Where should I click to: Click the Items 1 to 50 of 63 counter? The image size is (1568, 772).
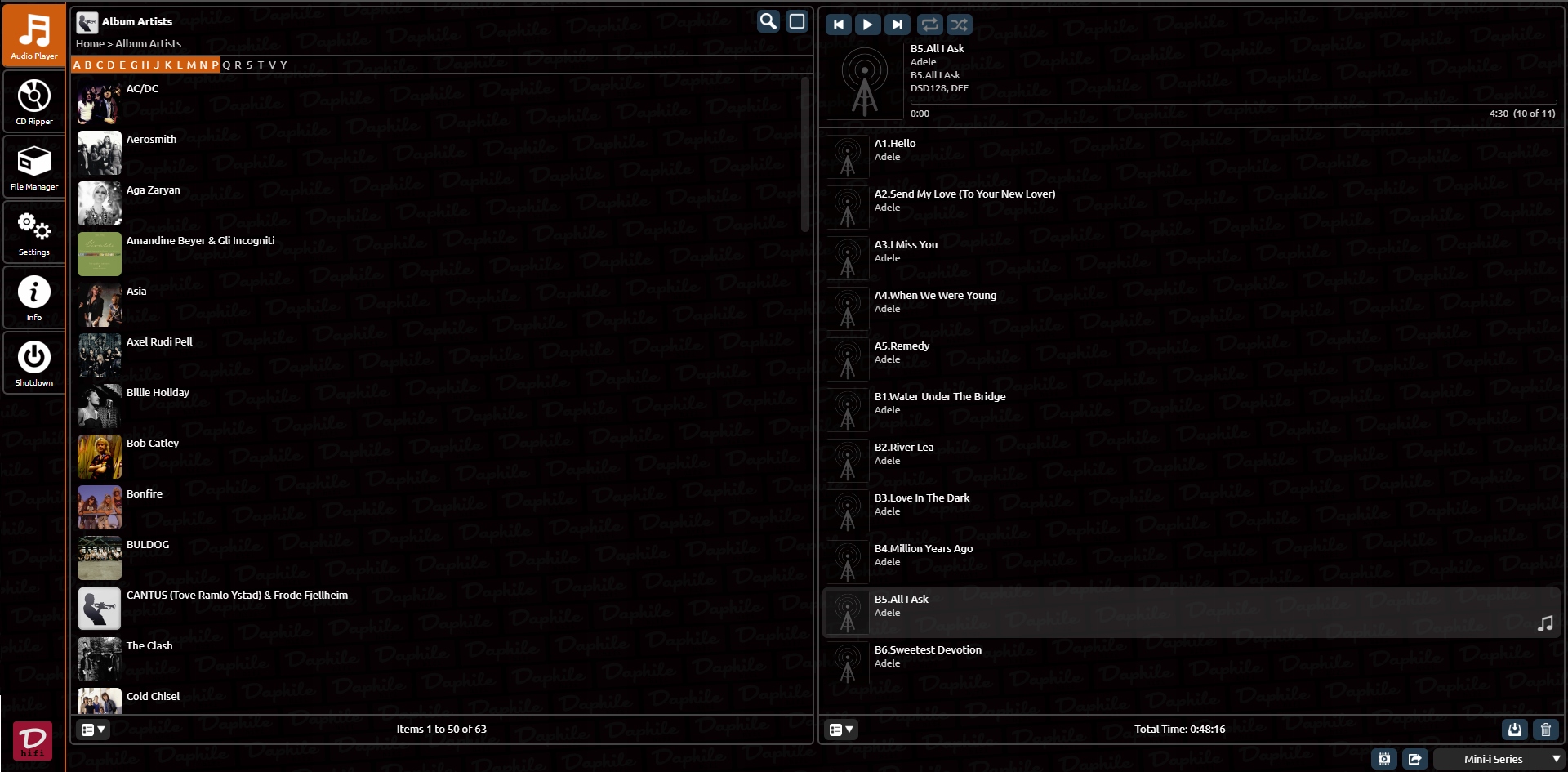[441, 730]
